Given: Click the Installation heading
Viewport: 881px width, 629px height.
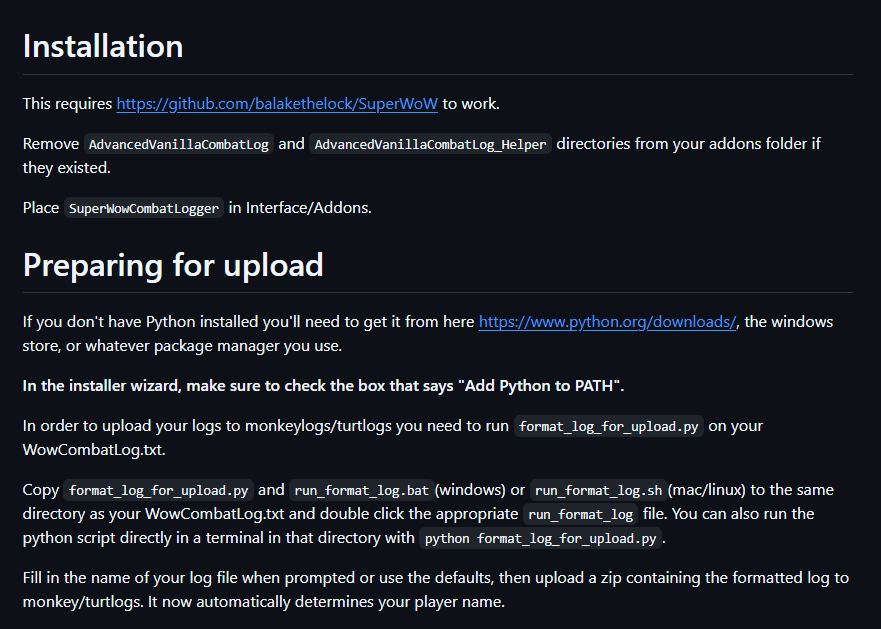Looking at the screenshot, I should click(x=103, y=46).
